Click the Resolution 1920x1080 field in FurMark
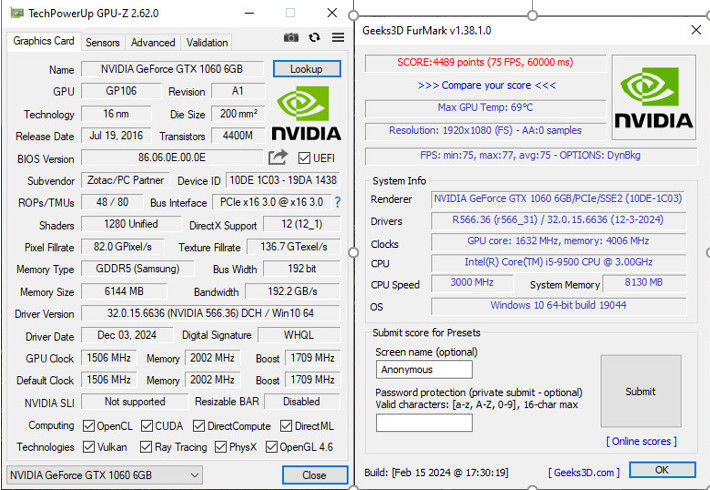 pos(485,130)
